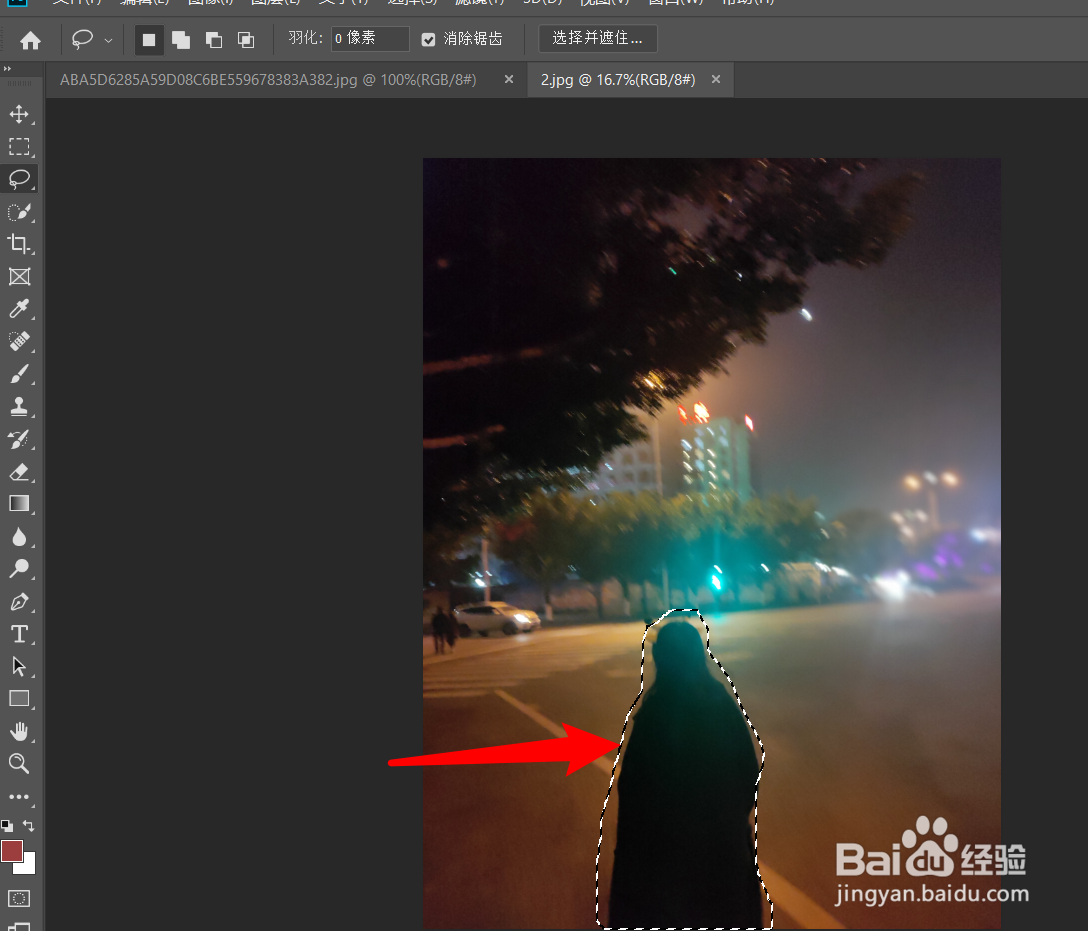Reset to default foreground and background colors
Viewport: 1088px width, 931px height.
[x=7, y=826]
